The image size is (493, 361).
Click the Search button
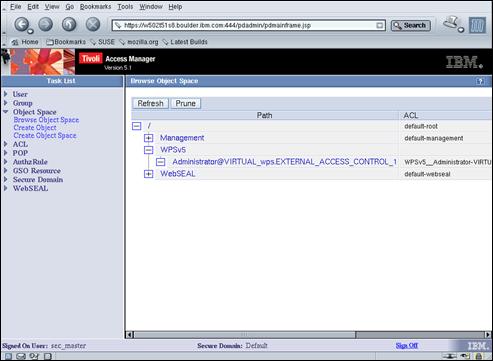click(x=410, y=25)
